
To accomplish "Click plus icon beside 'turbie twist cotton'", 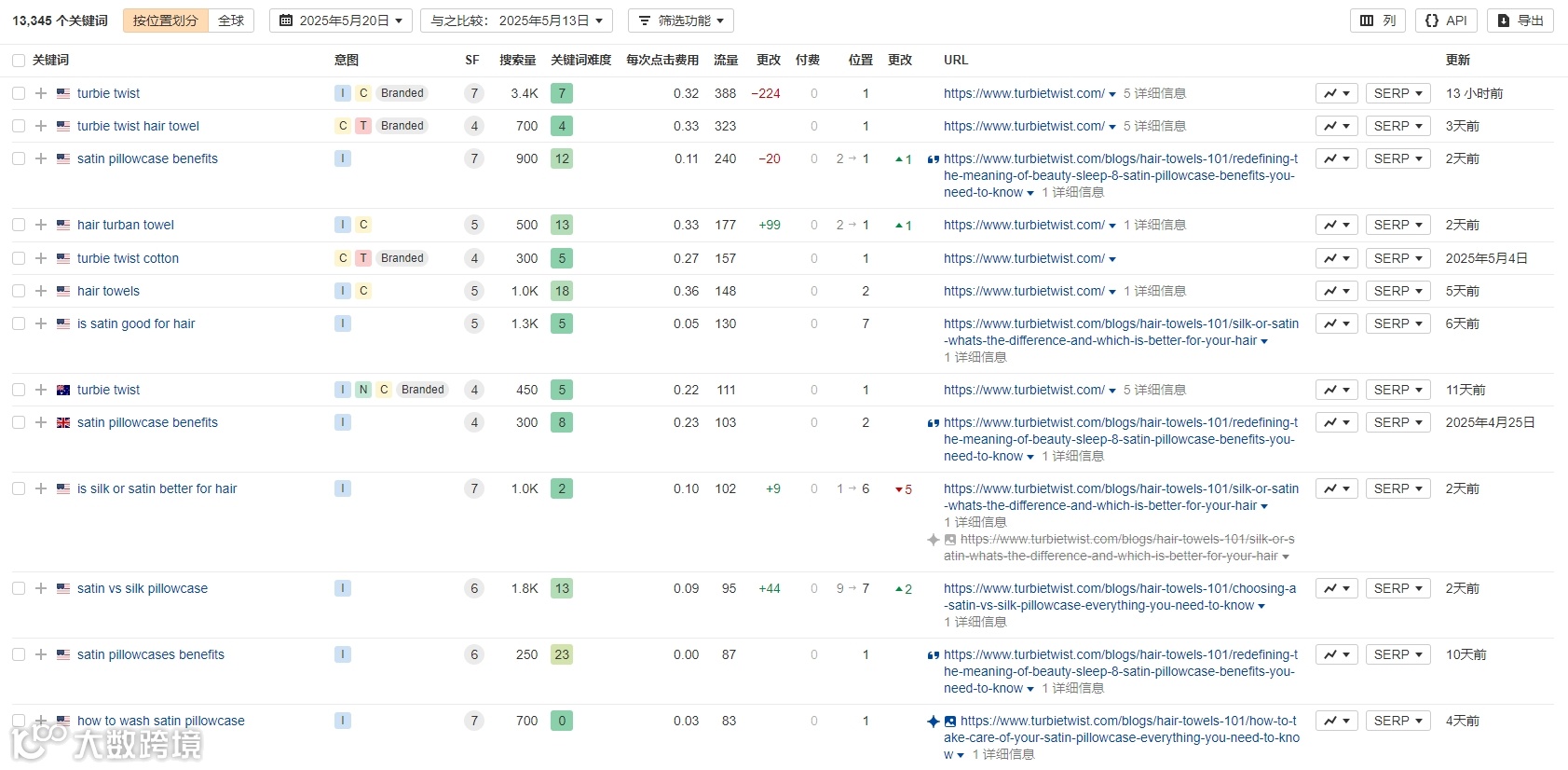I will [x=41, y=258].
